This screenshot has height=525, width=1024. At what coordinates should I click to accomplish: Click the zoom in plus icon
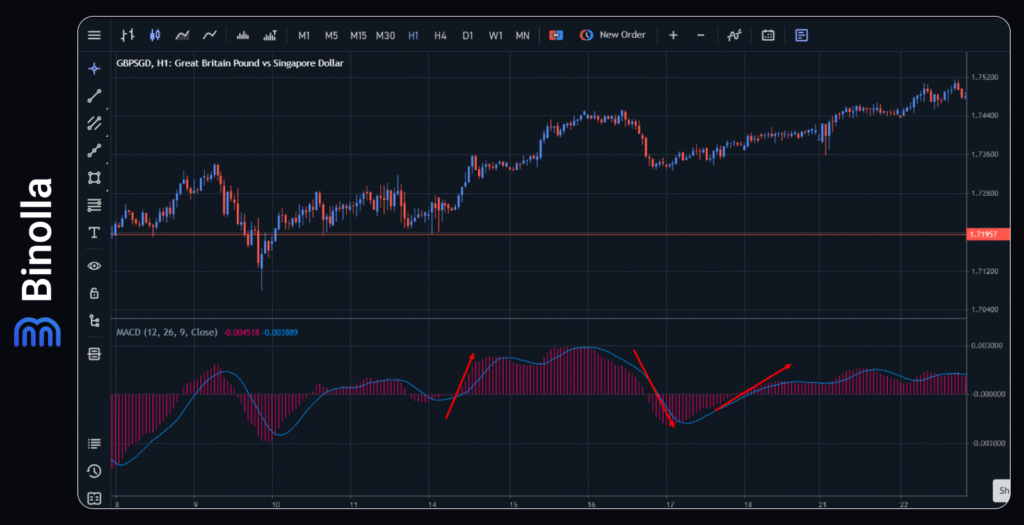[673, 35]
